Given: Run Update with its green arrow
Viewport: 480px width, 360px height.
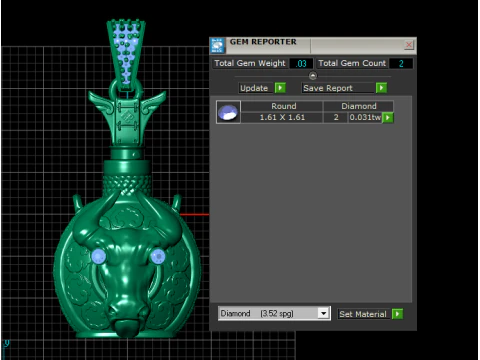Looking at the screenshot, I should click(x=280, y=88).
